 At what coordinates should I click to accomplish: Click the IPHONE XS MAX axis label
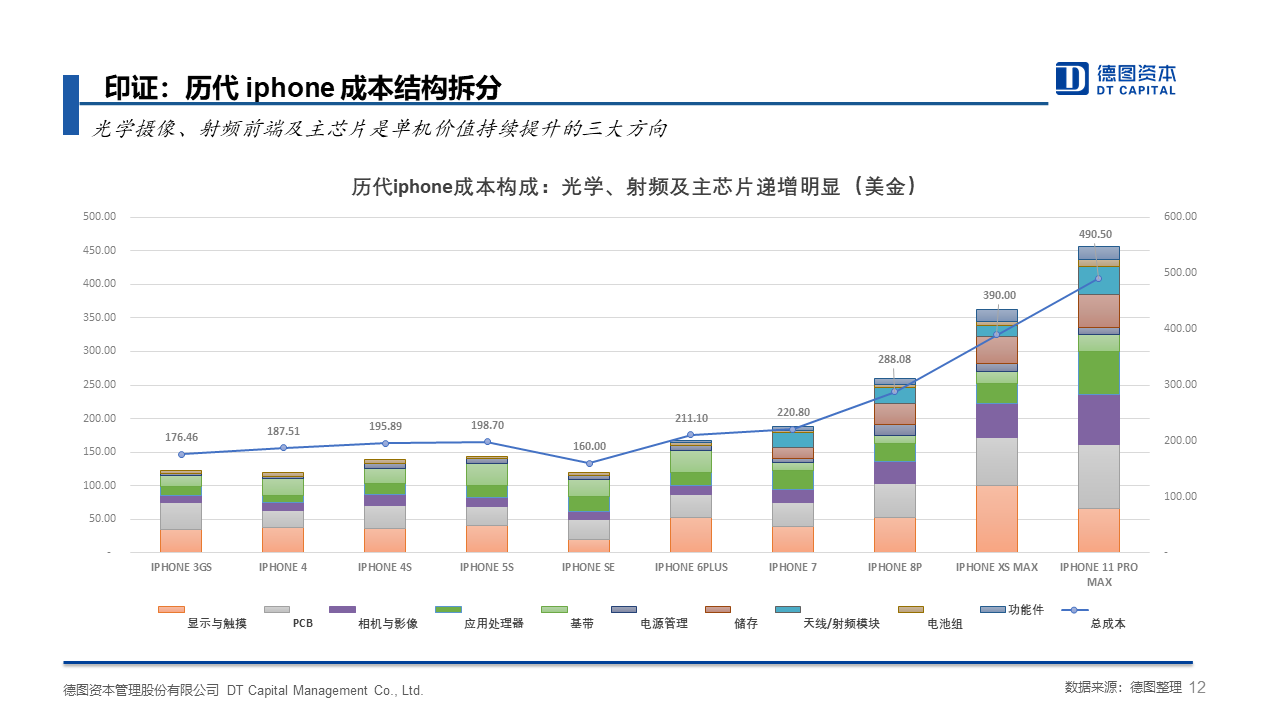(997, 567)
